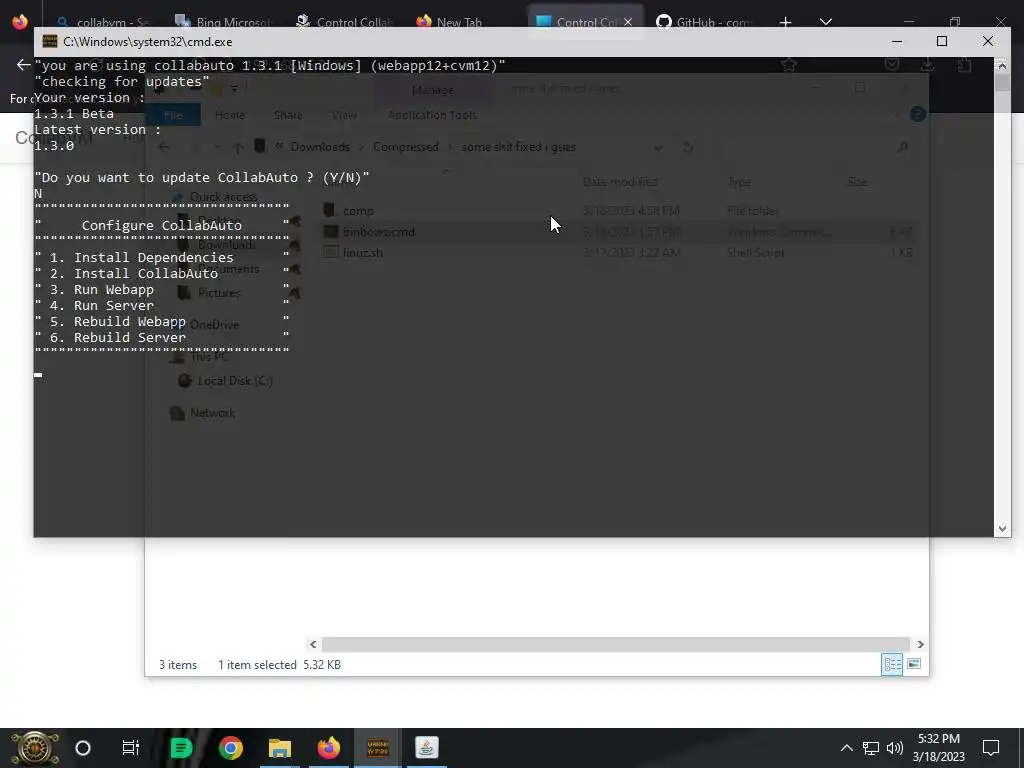Sort by the Size column header

tap(857, 182)
